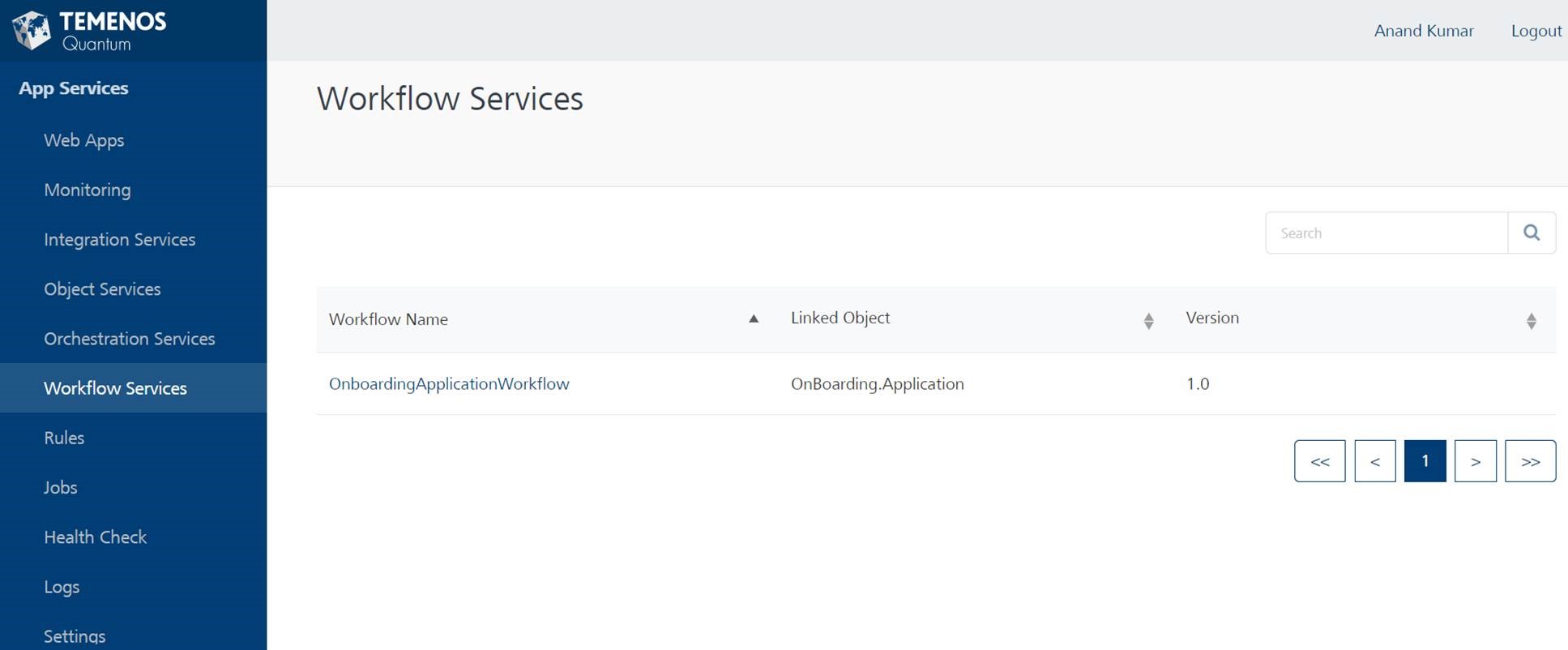Open Health Check page
Screen dimensions: 1568x650
[96, 537]
